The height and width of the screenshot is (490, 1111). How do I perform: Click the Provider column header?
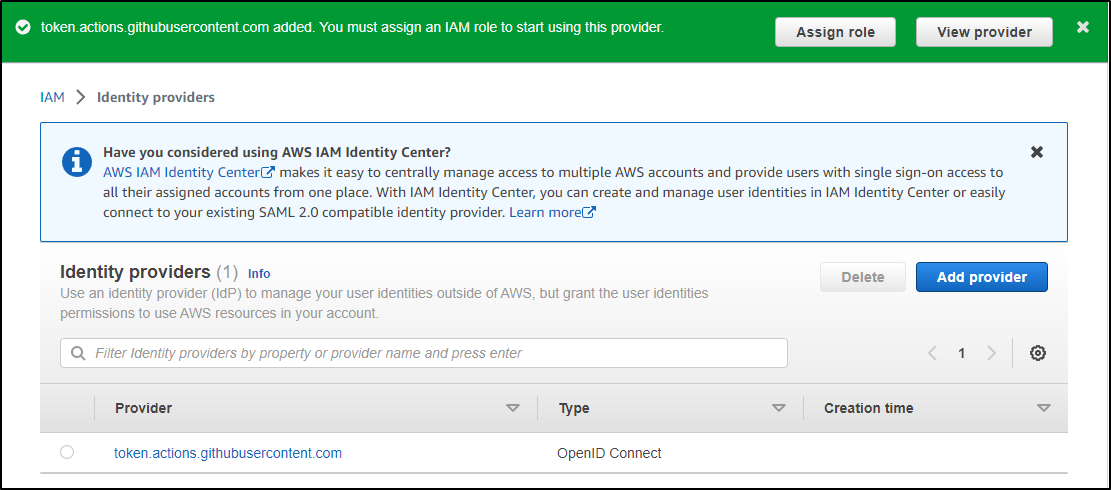pos(144,409)
